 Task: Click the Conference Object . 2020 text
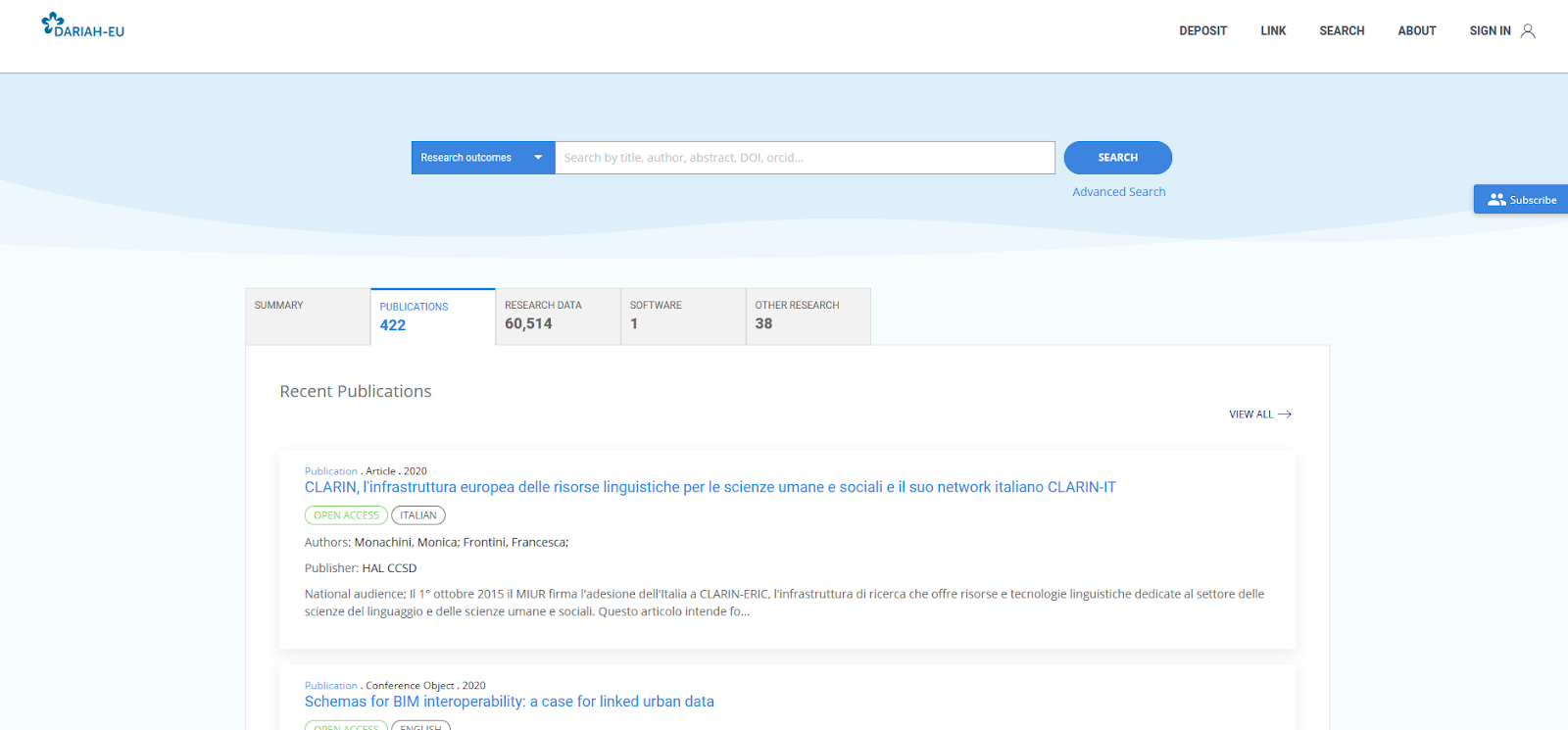coord(425,686)
